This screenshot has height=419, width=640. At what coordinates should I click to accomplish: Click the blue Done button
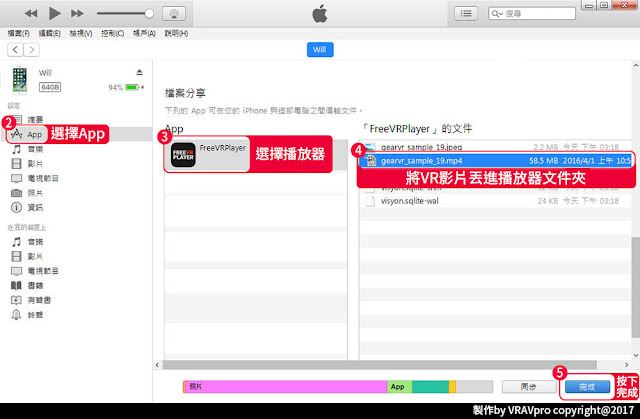pyautogui.click(x=587, y=386)
